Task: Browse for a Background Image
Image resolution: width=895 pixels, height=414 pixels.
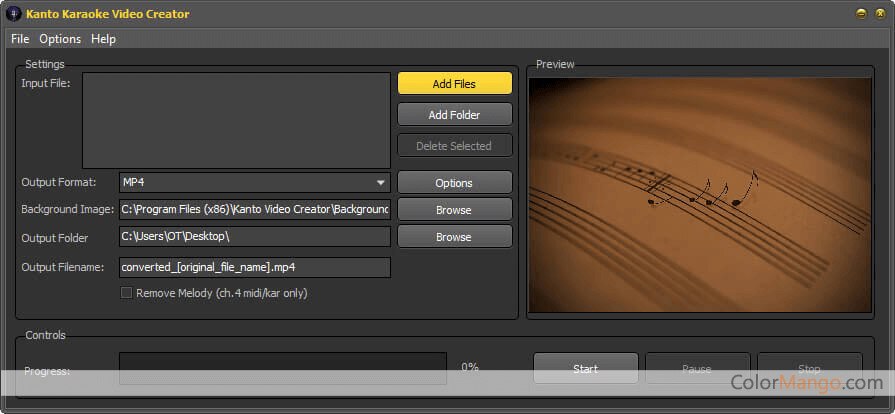Action: (x=454, y=210)
